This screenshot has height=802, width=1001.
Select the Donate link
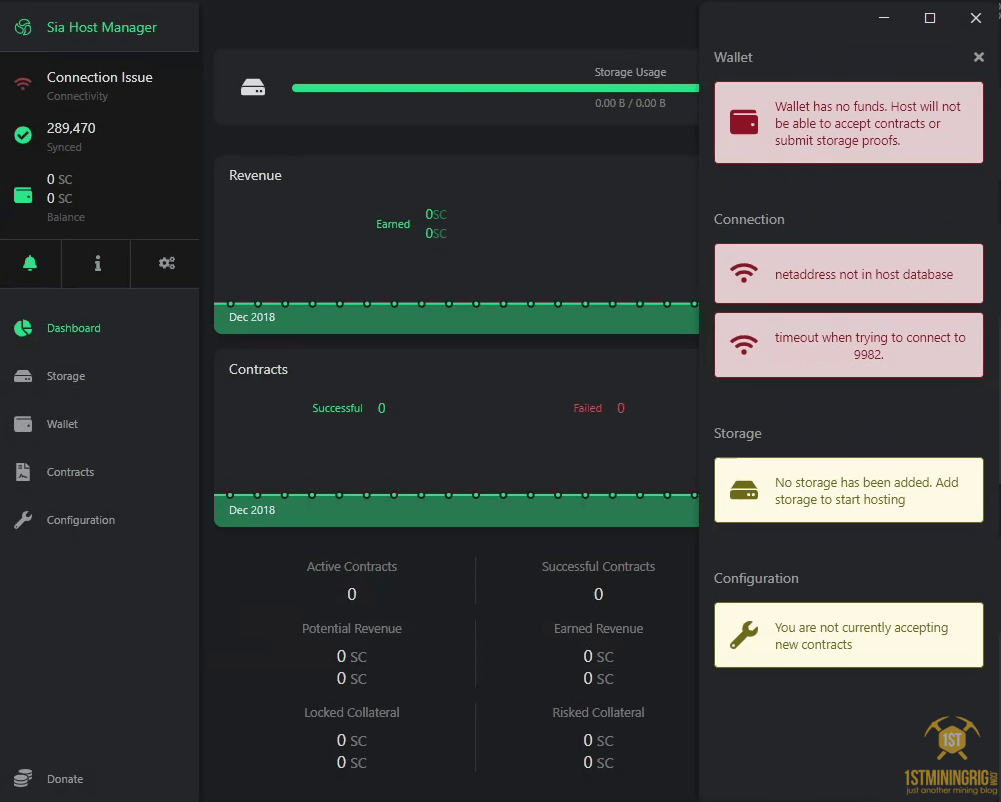[x=65, y=779]
